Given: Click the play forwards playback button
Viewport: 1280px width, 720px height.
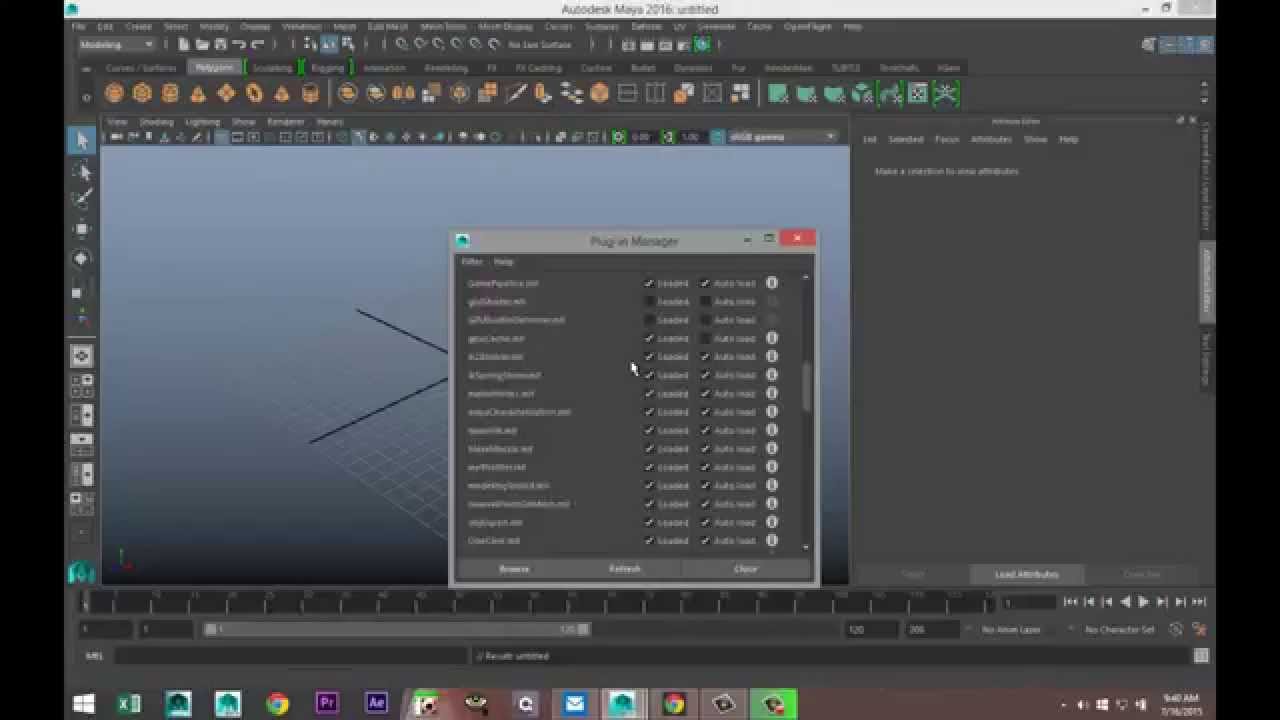Looking at the screenshot, I should tap(1144, 602).
